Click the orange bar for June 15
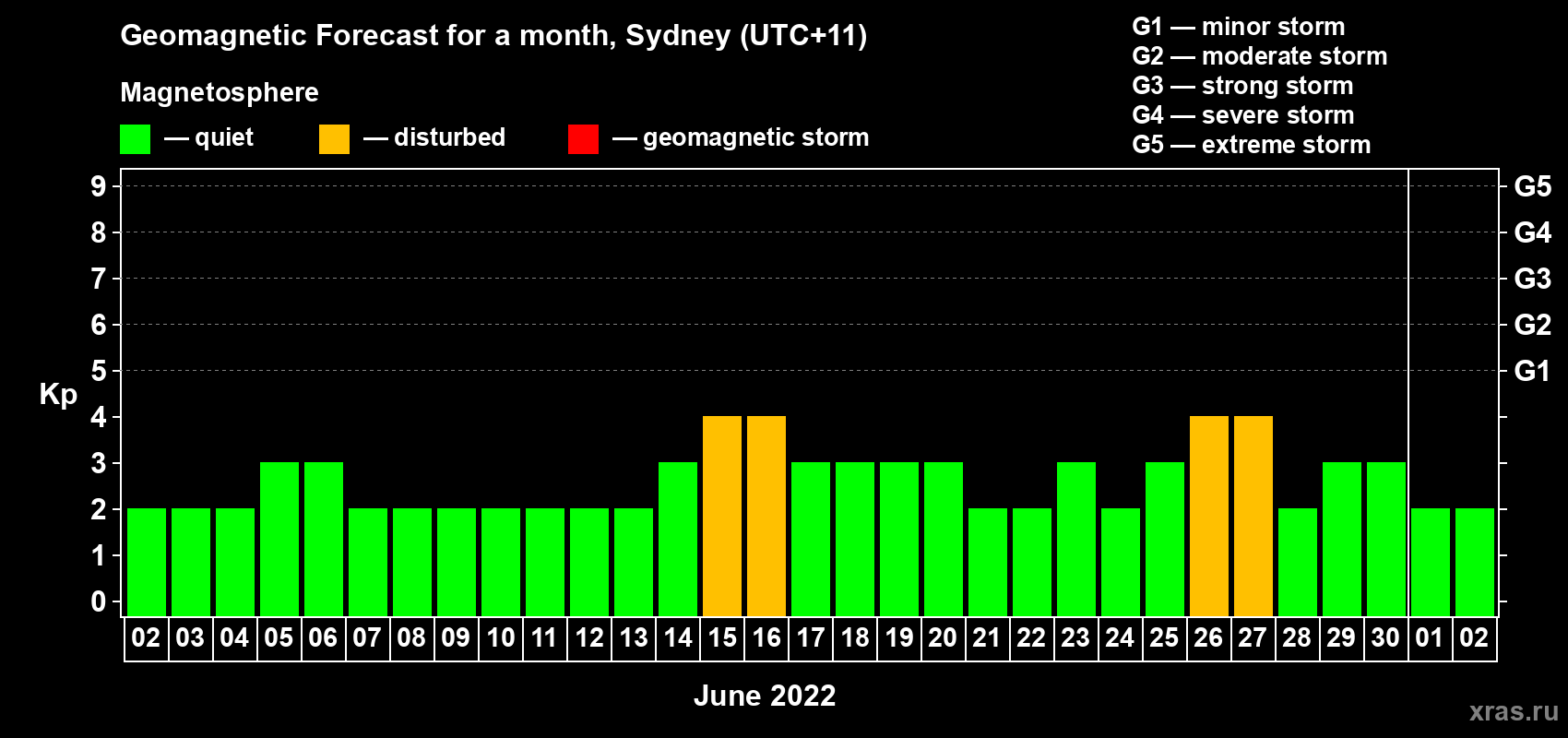The height and width of the screenshot is (738, 1568). pos(722,516)
